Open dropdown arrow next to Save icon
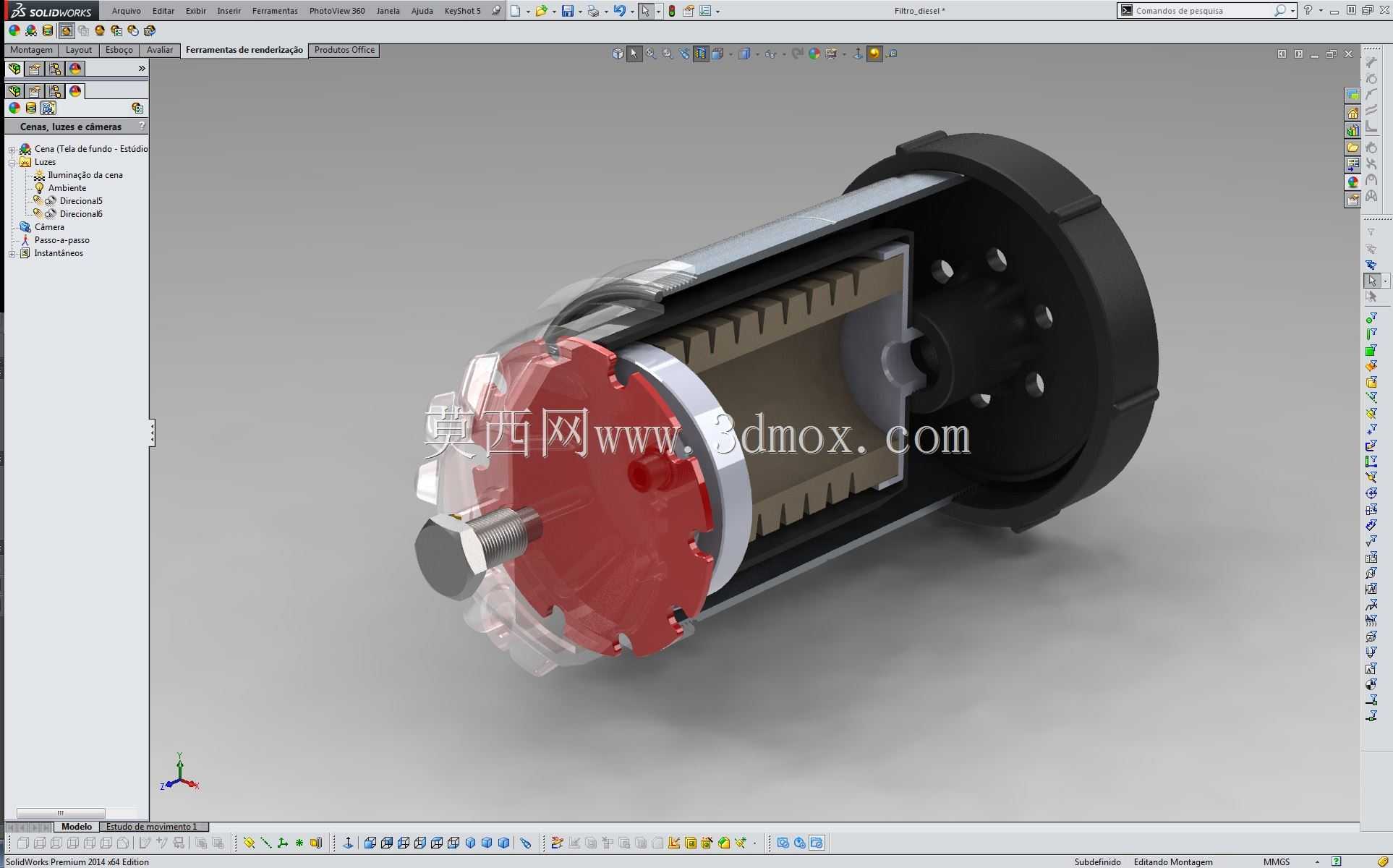The height and width of the screenshot is (868, 1393). coord(580,12)
